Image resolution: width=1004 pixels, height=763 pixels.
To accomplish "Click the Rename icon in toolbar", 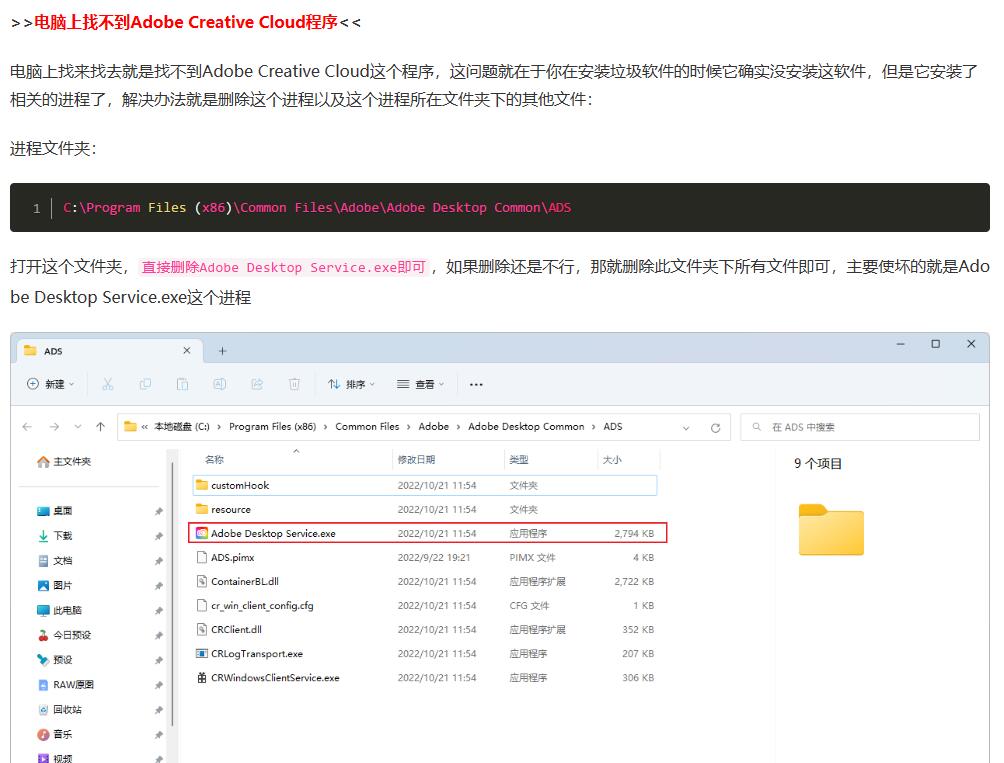I will pyautogui.click(x=219, y=384).
